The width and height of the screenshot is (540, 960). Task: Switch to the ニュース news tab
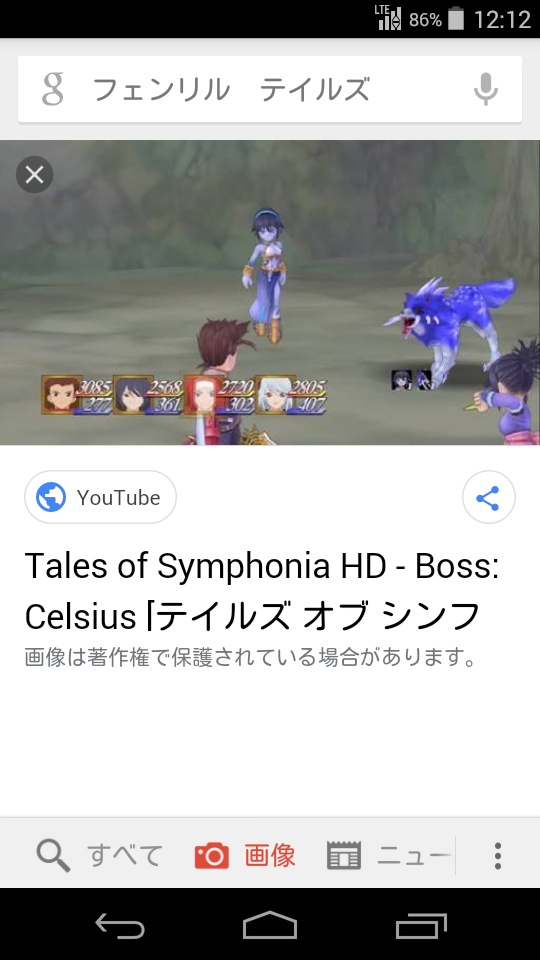pos(388,856)
